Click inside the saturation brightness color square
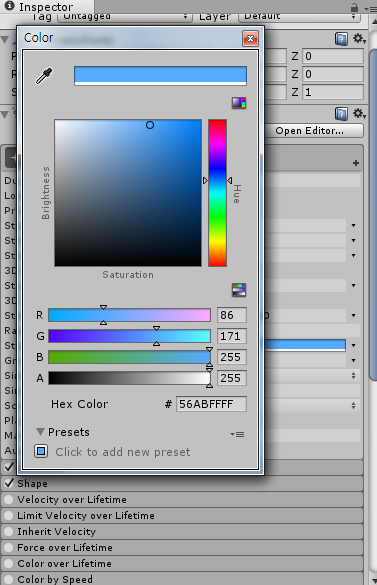The height and width of the screenshot is (585, 377). (x=128, y=193)
